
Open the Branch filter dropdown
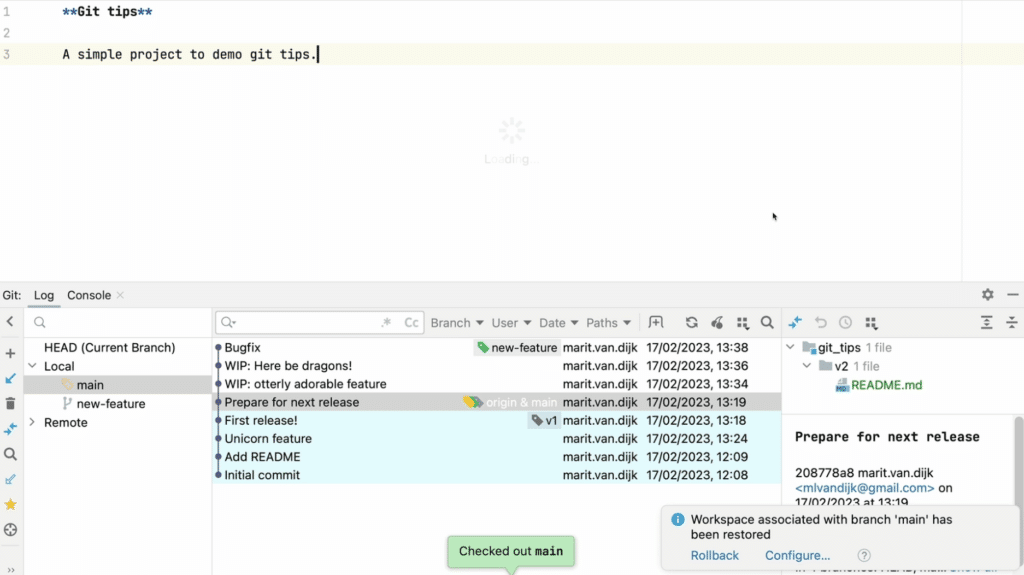pos(456,323)
